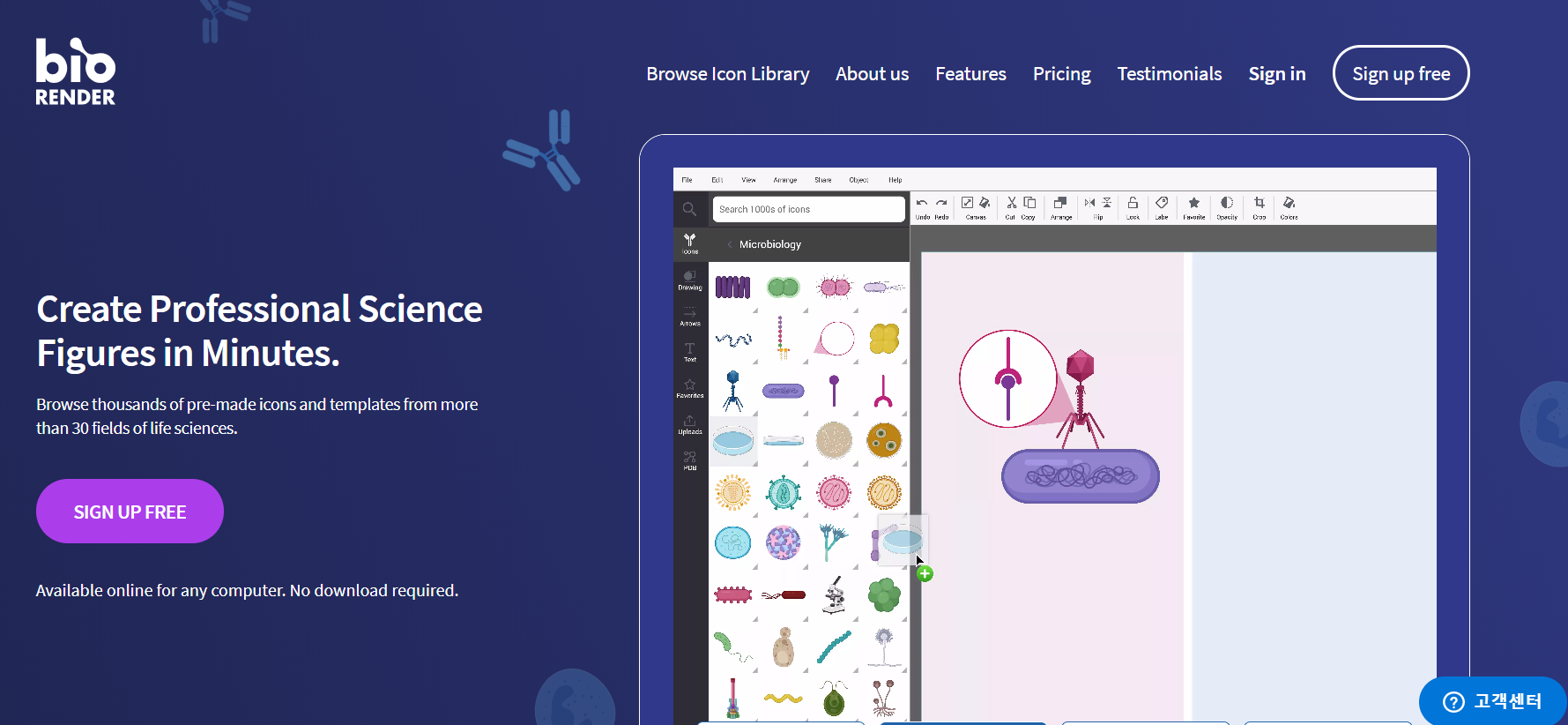The image size is (1568, 725).
Task: Open the File menu in the editor
Action: click(x=687, y=180)
